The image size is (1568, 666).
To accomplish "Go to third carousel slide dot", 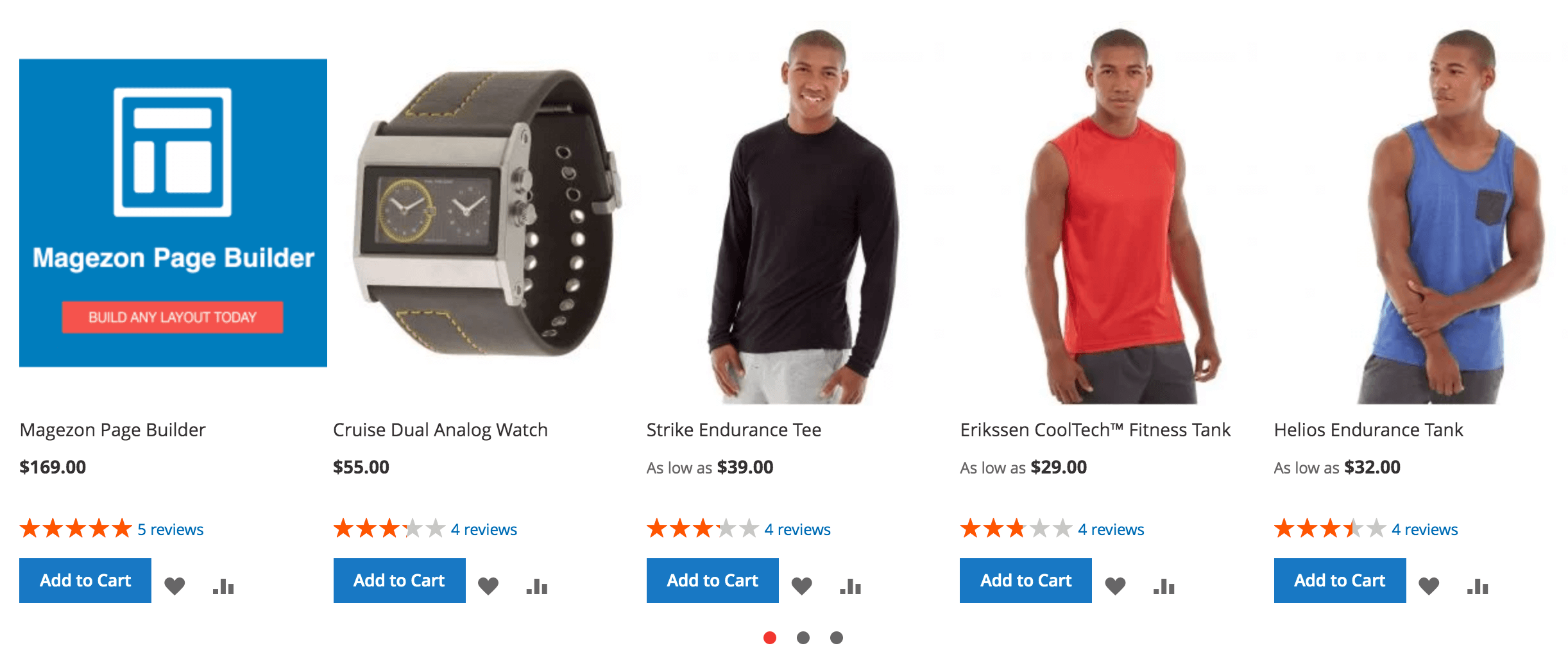I will (837, 637).
